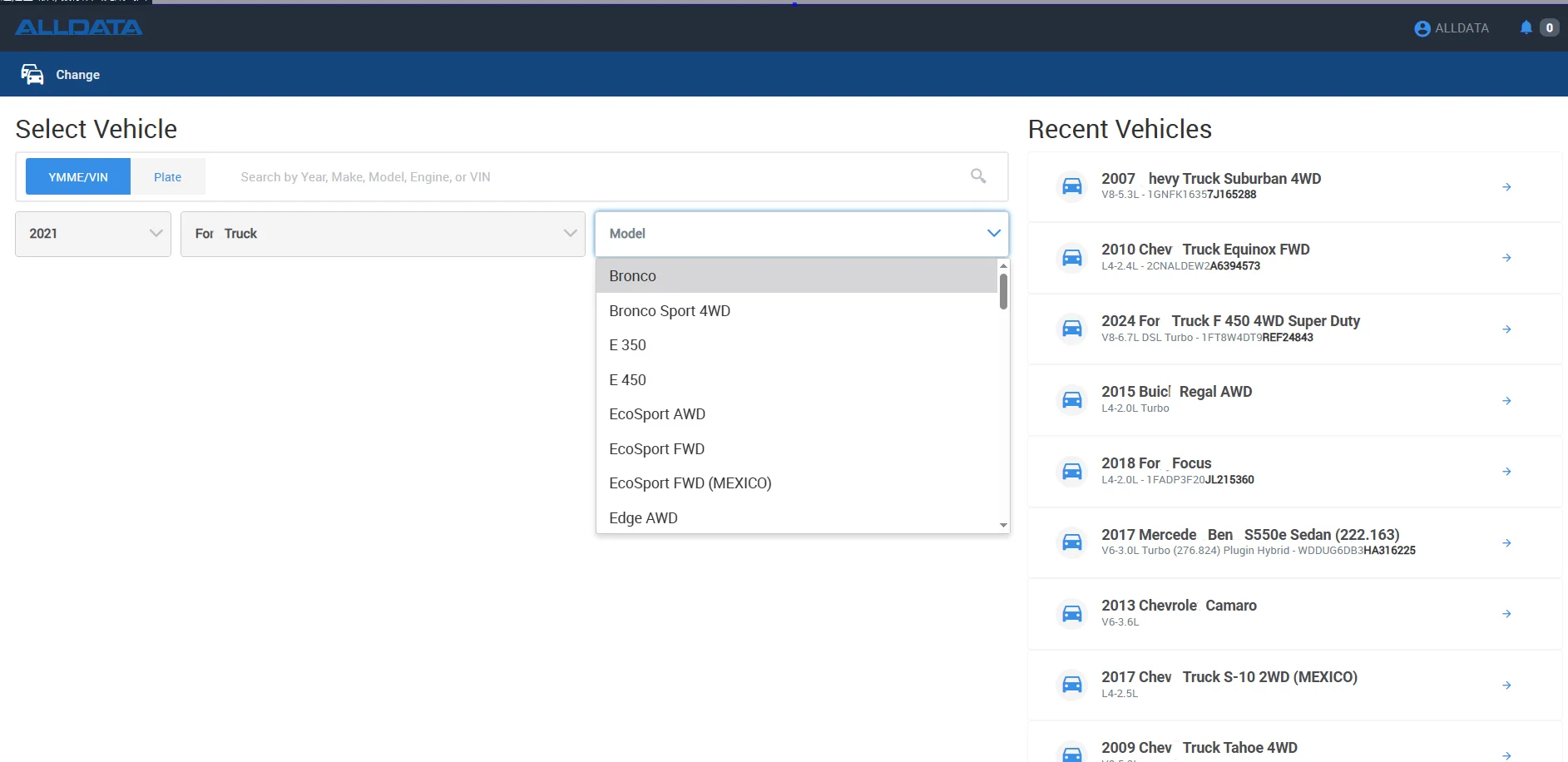Choose EcoSport FWD (MEXICO) model option

coord(690,483)
